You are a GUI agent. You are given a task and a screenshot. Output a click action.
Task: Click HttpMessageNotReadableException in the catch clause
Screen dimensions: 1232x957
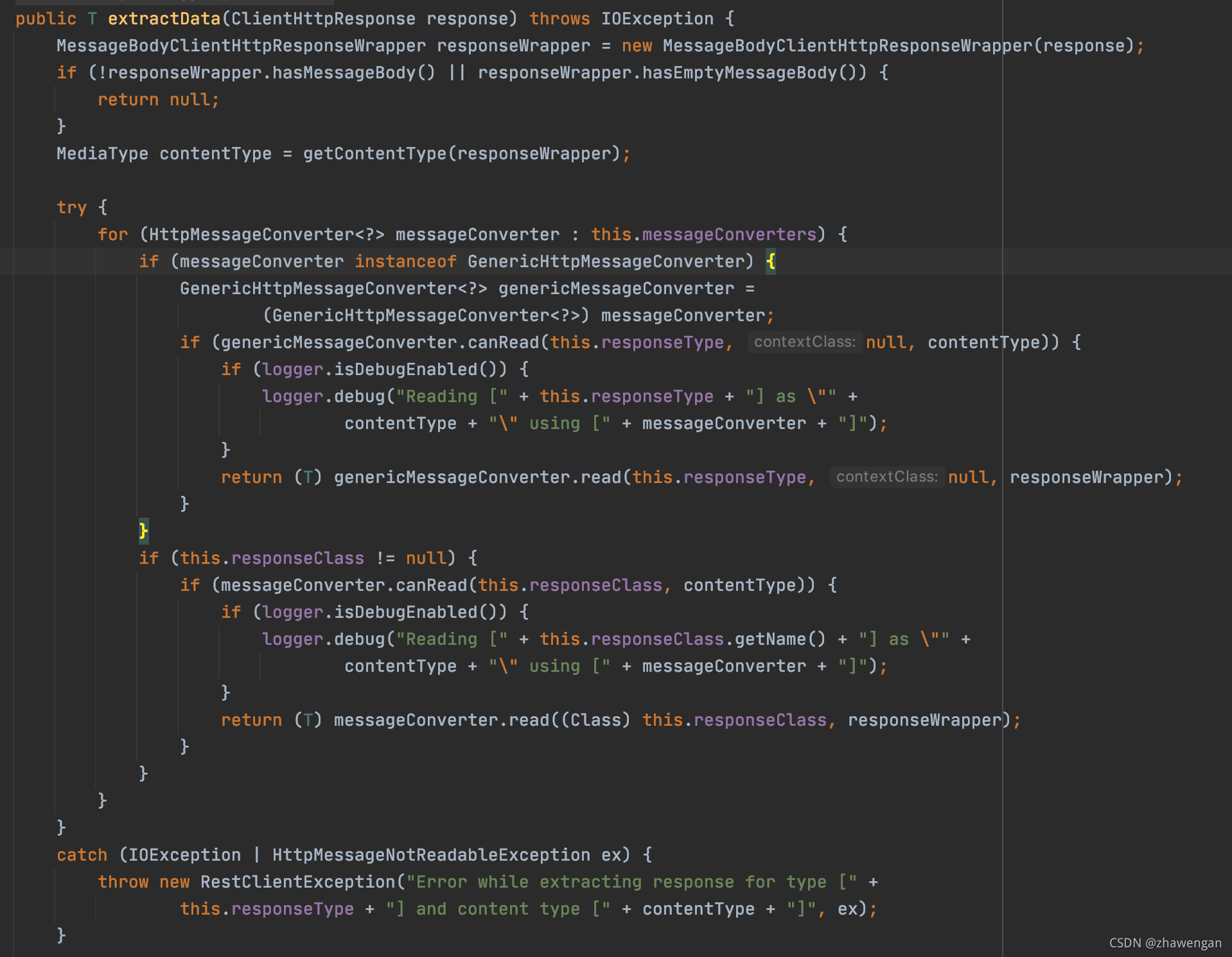tap(431, 855)
